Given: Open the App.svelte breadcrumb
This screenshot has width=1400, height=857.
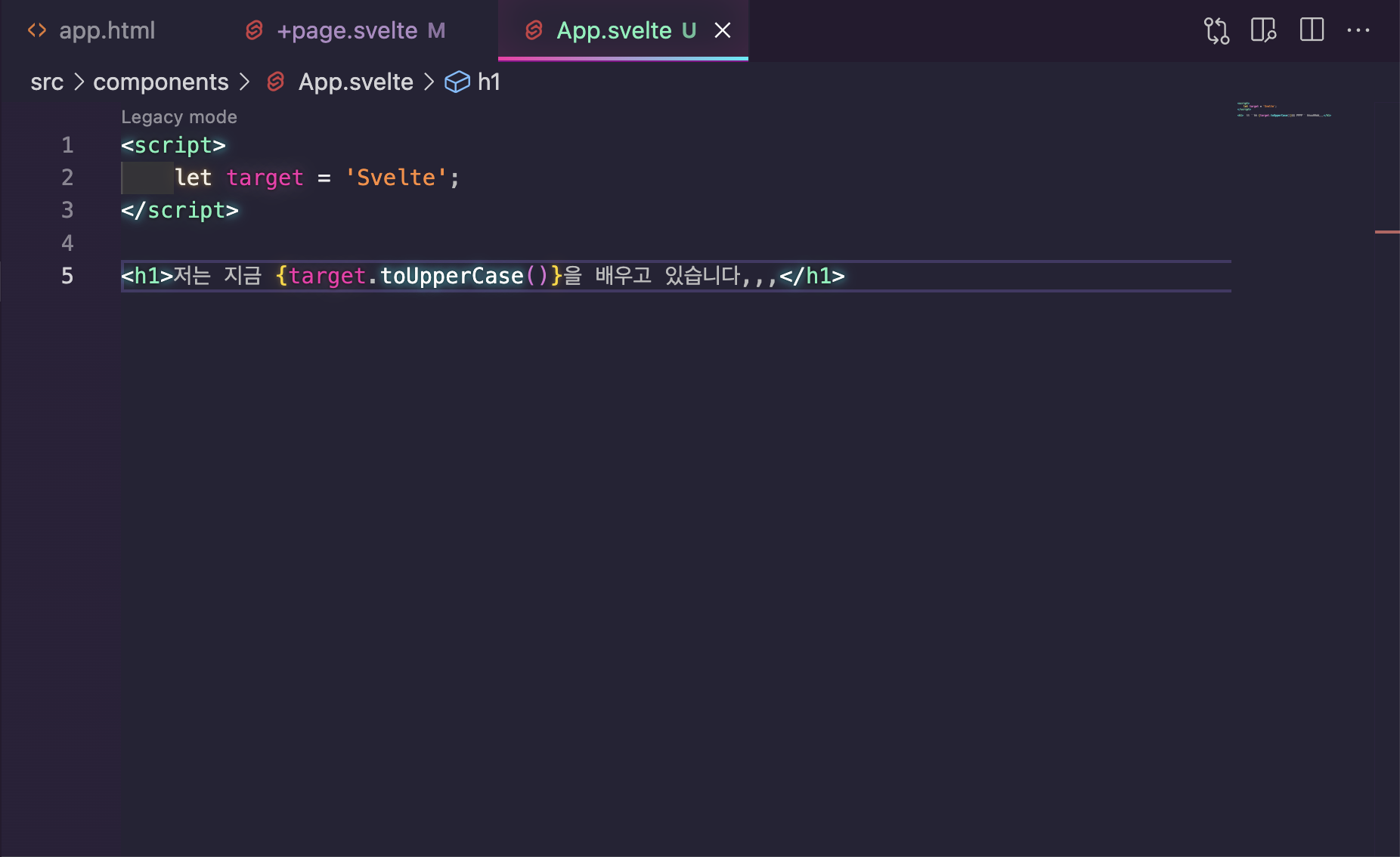Looking at the screenshot, I should (355, 82).
